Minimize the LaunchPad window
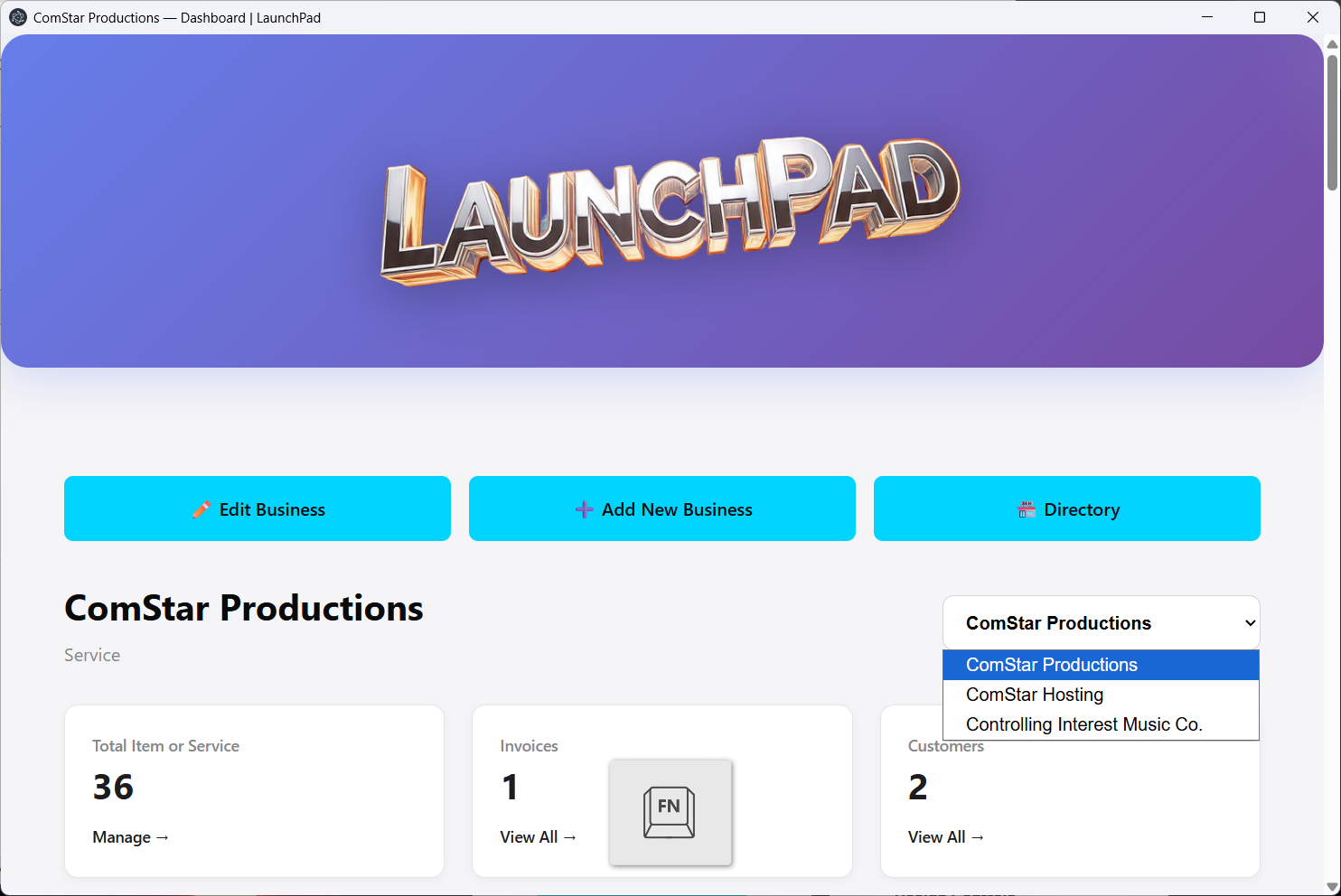This screenshot has height=896, width=1341. coord(1207,17)
